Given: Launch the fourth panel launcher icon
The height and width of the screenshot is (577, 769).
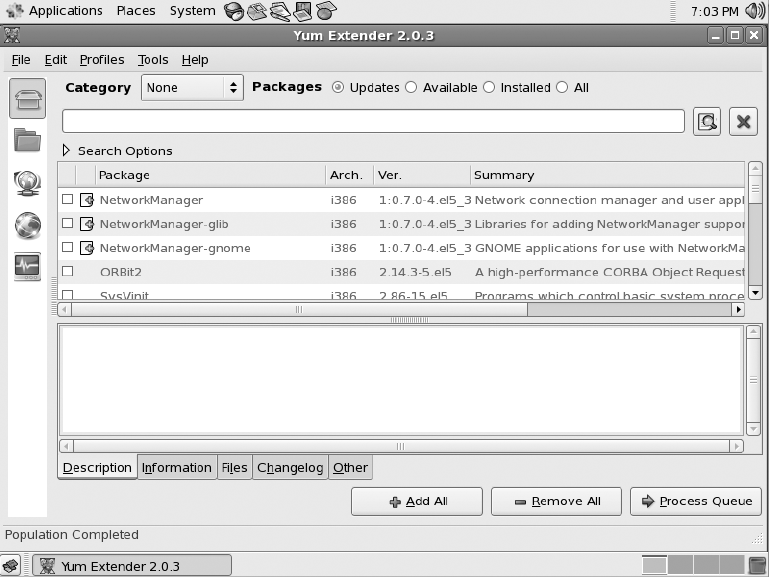Looking at the screenshot, I should [x=302, y=11].
